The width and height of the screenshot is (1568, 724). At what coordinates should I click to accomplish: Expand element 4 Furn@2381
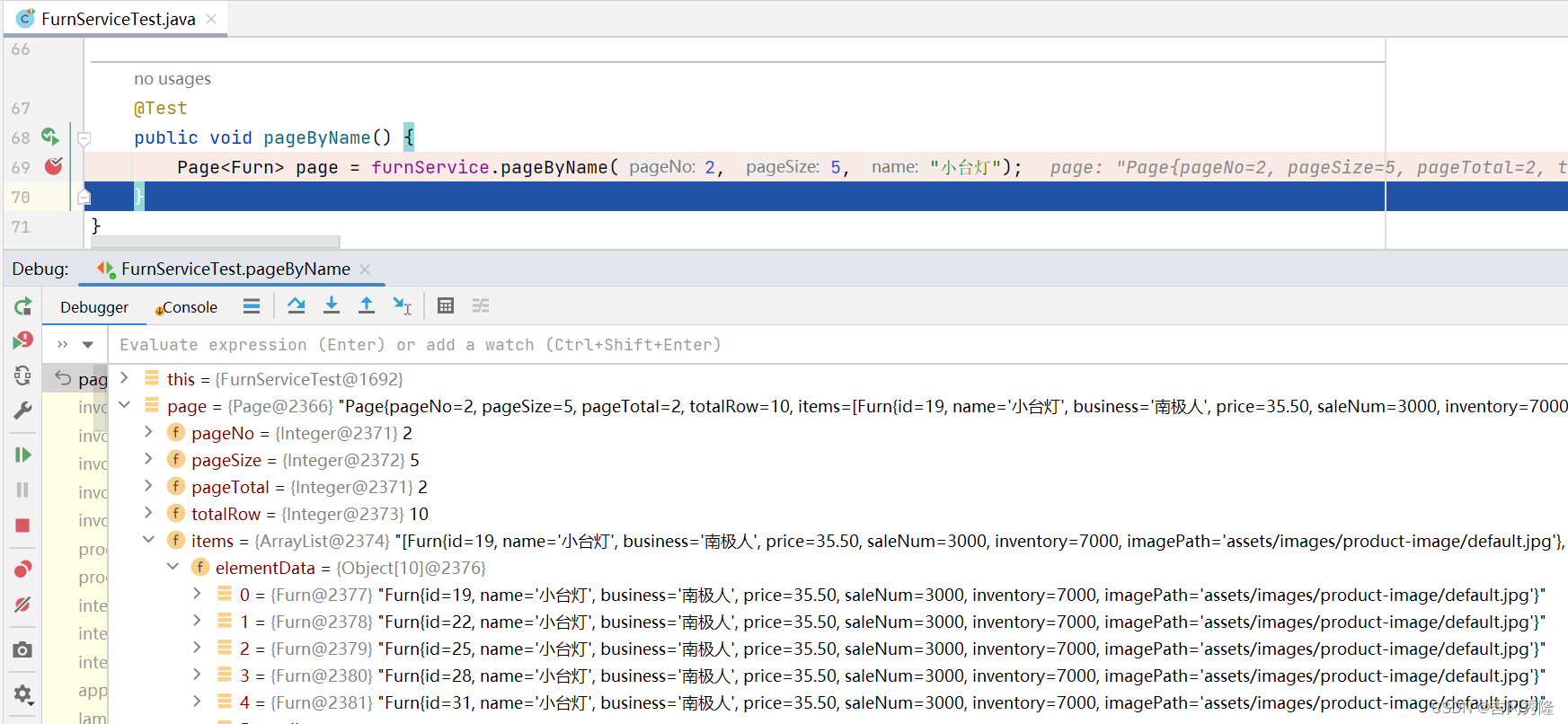point(198,702)
